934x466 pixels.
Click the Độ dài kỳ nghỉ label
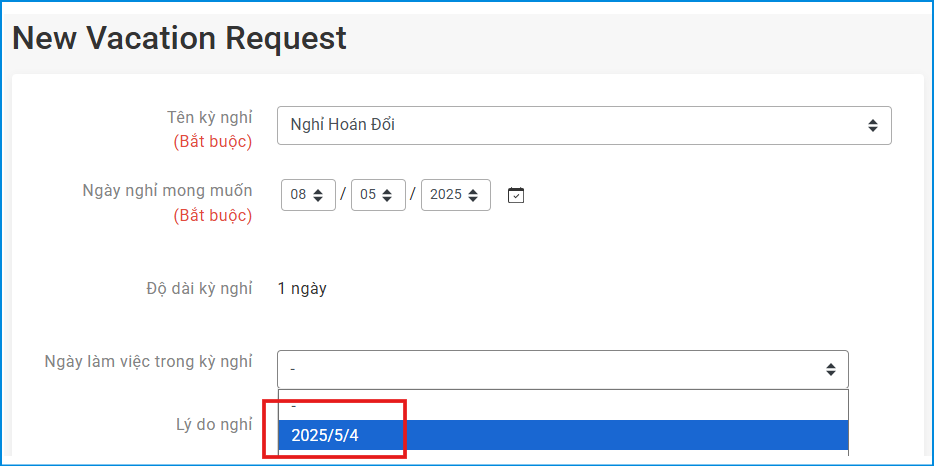tap(199, 289)
